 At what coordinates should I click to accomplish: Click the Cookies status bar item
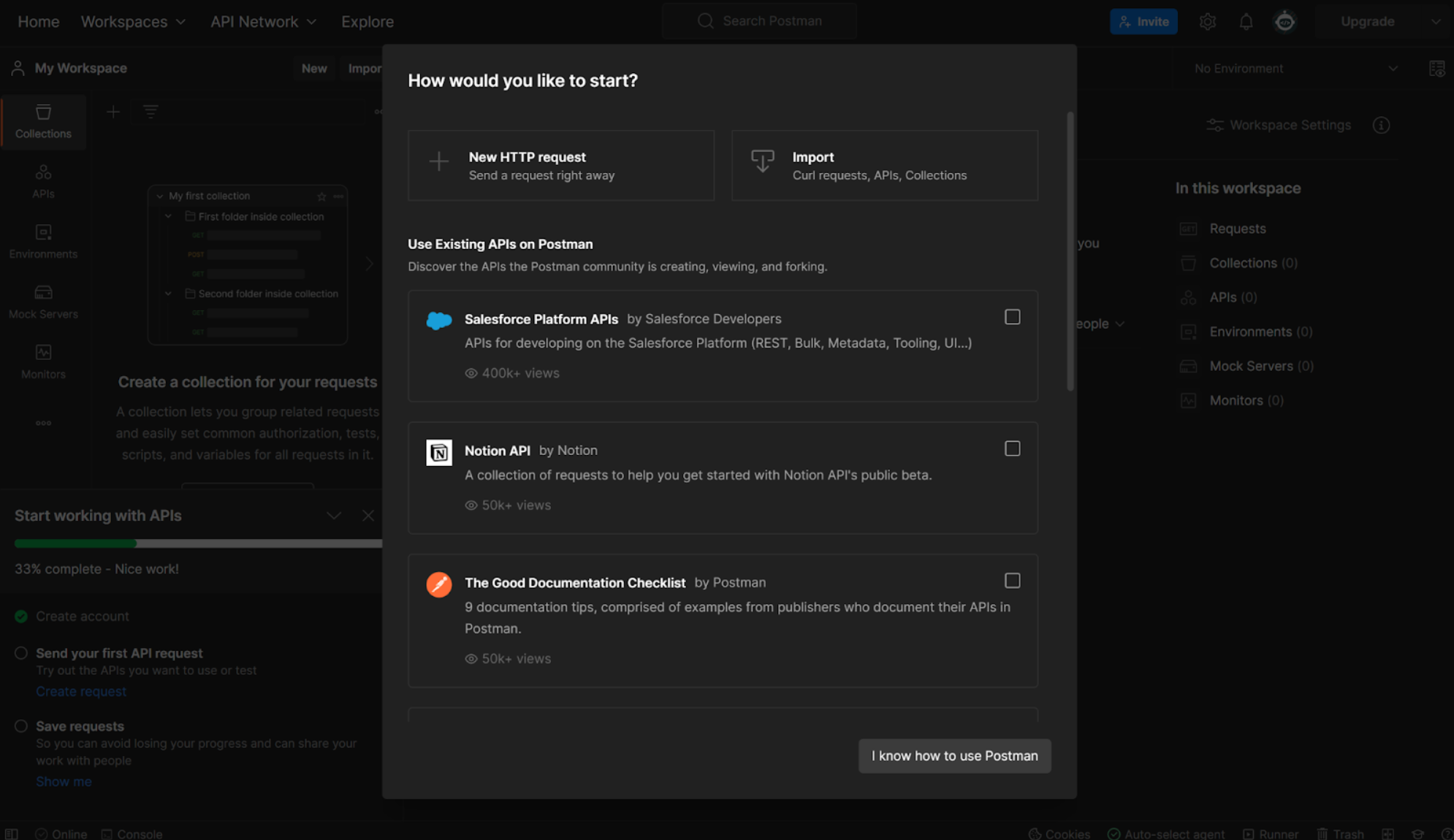(1059, 834)
